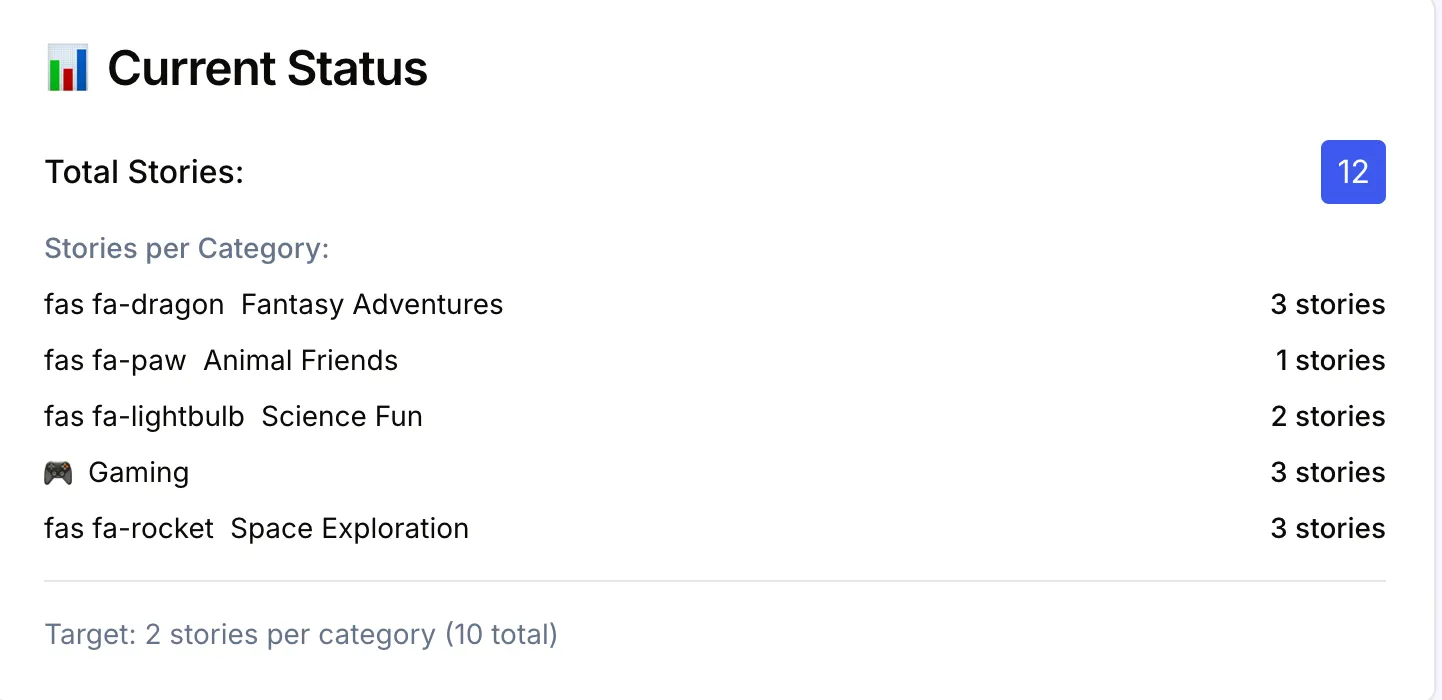Click the fa-paw icon placeholder for Animal Friends
The image size is (1442, 700).
[115, 360]
